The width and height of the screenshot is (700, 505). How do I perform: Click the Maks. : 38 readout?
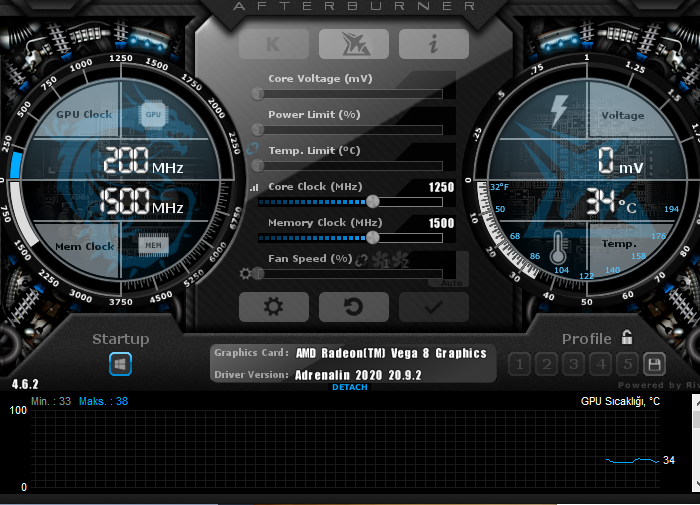(x=104, y=401)
